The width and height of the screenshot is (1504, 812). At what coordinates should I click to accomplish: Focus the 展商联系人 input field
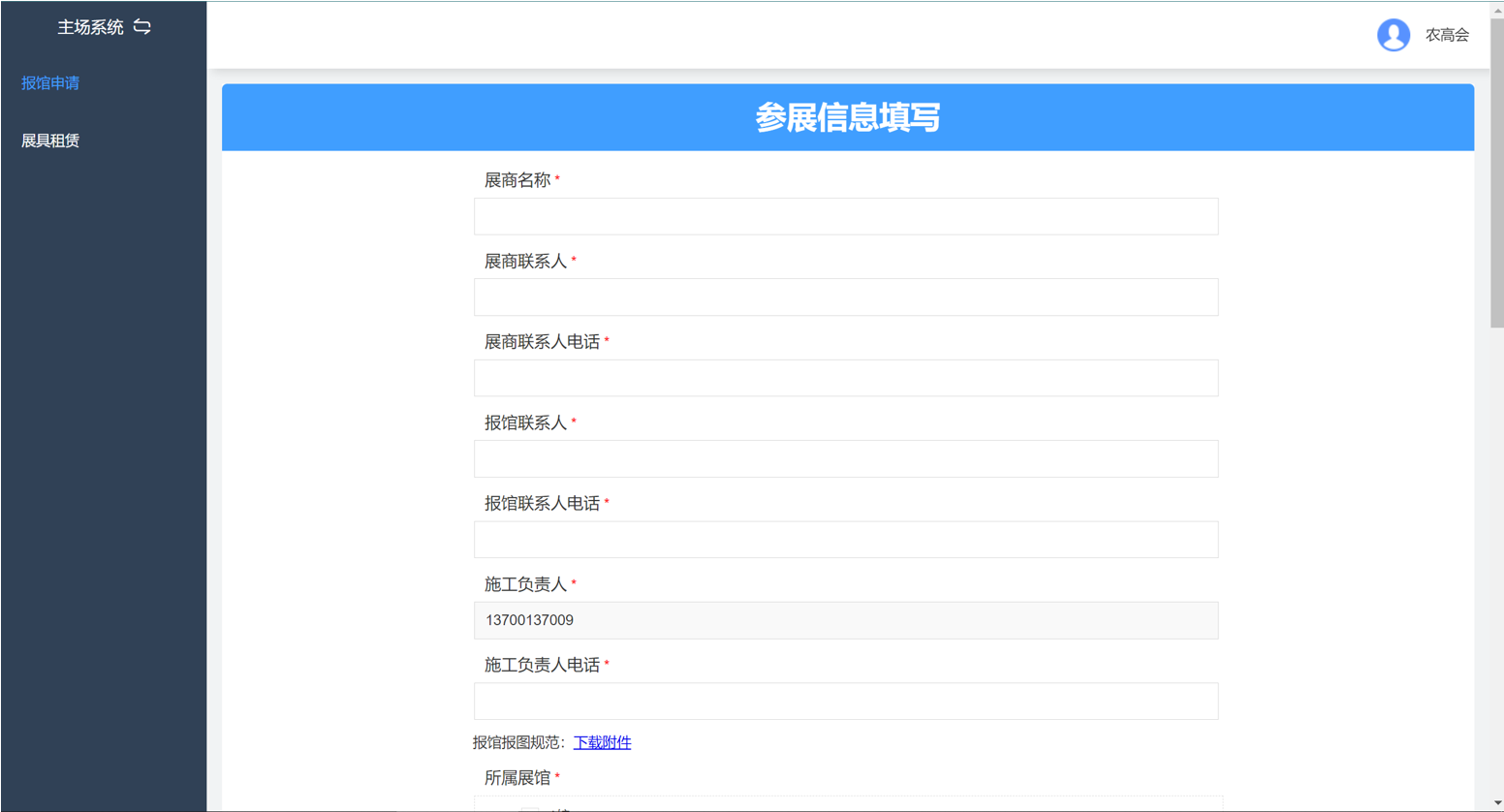[846, 297]
